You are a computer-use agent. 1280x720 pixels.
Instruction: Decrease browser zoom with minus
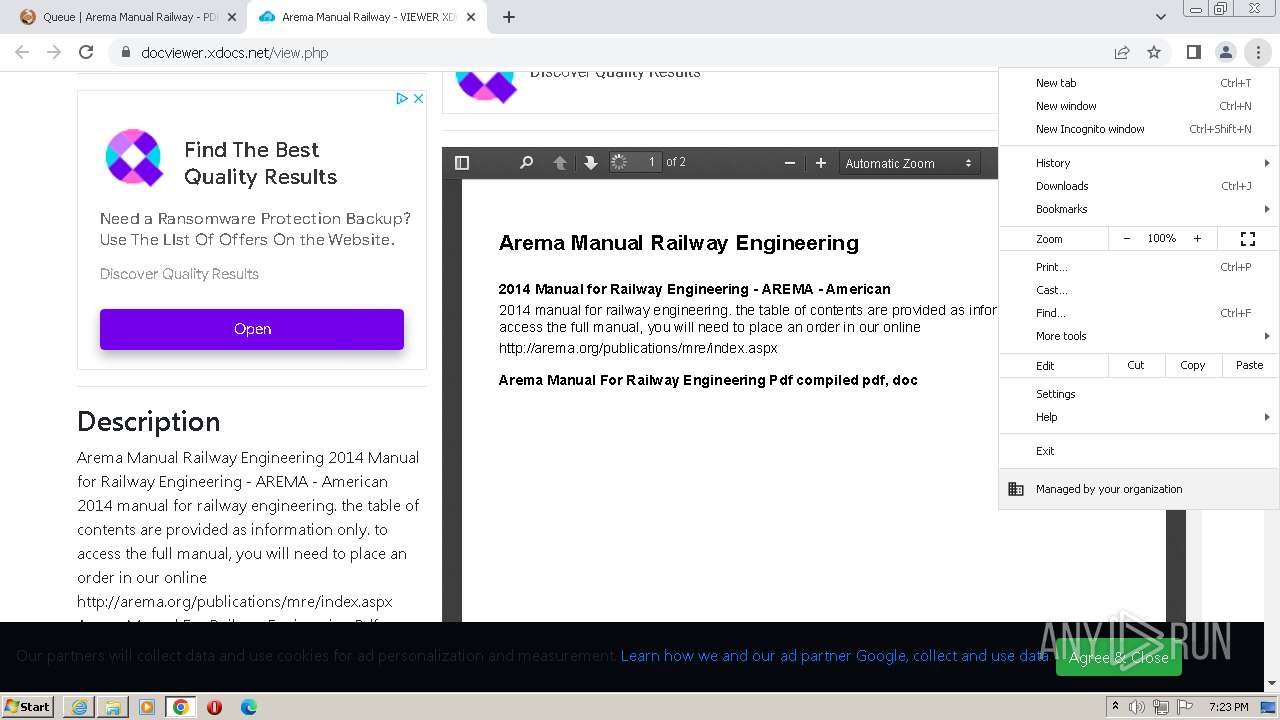(x=1127, y=239)
